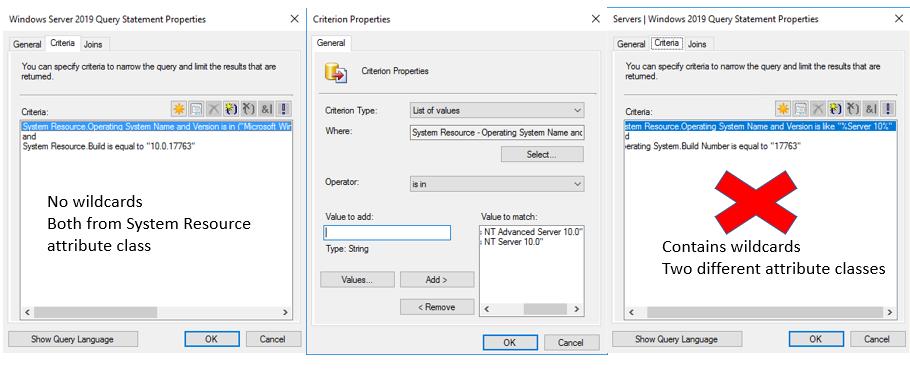The height and width of the screenshot is (374, 910).
Task: Click Show Query Language in Windows Server 2019 window
Action: [73, 339]
